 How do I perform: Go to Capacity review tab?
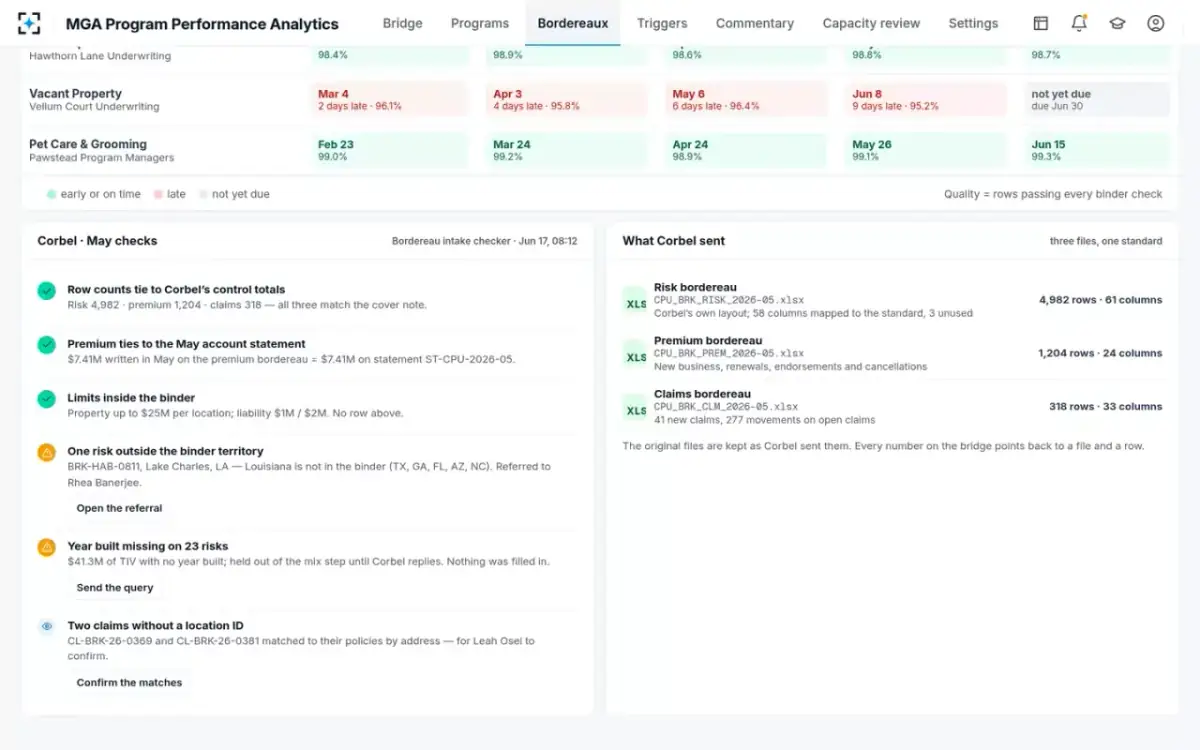(871, 23)
